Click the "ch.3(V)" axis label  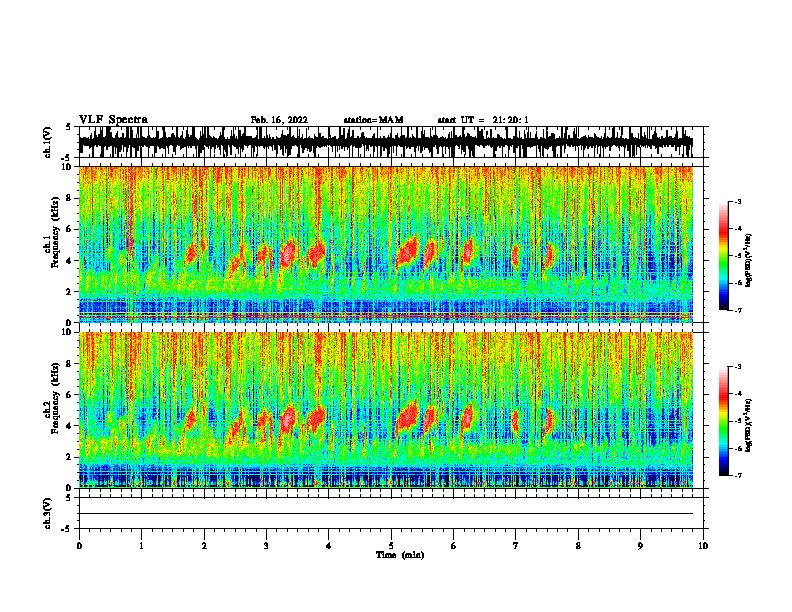pyautogui.click(x=48, y=514)
